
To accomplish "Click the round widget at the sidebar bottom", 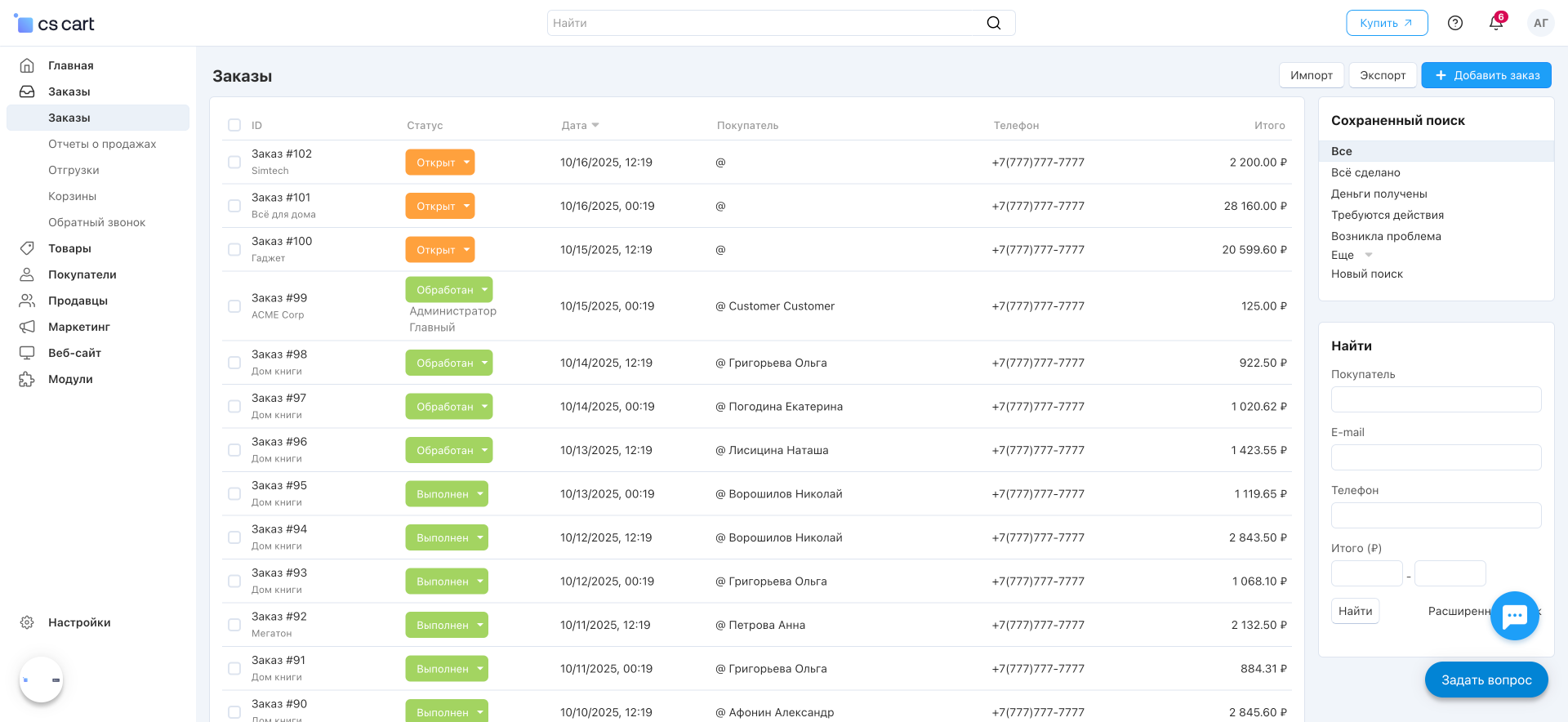I will pos(41,680).
